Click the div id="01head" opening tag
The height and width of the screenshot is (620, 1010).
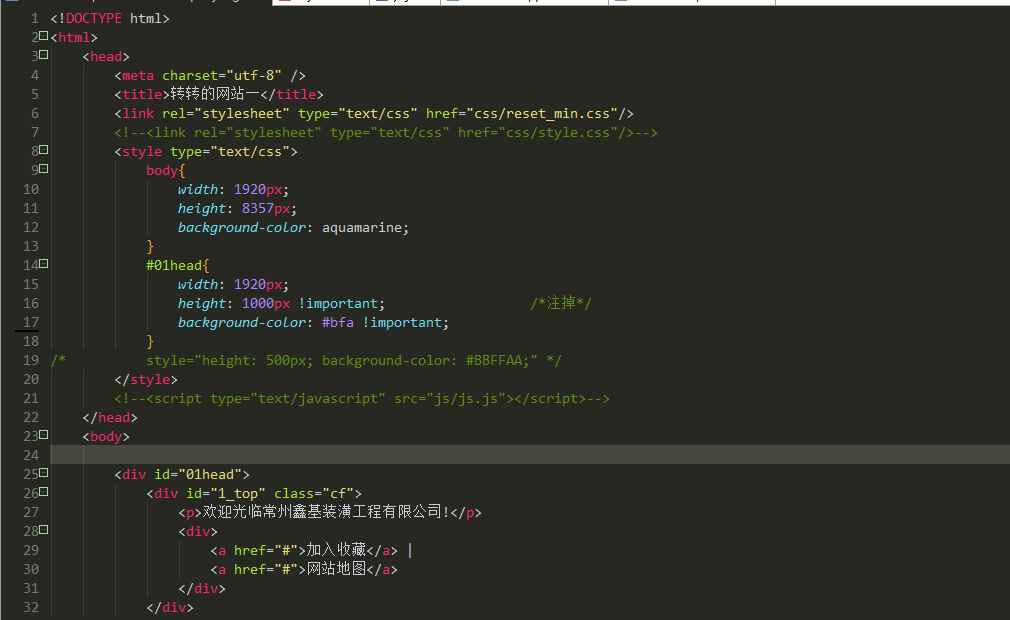182,474
